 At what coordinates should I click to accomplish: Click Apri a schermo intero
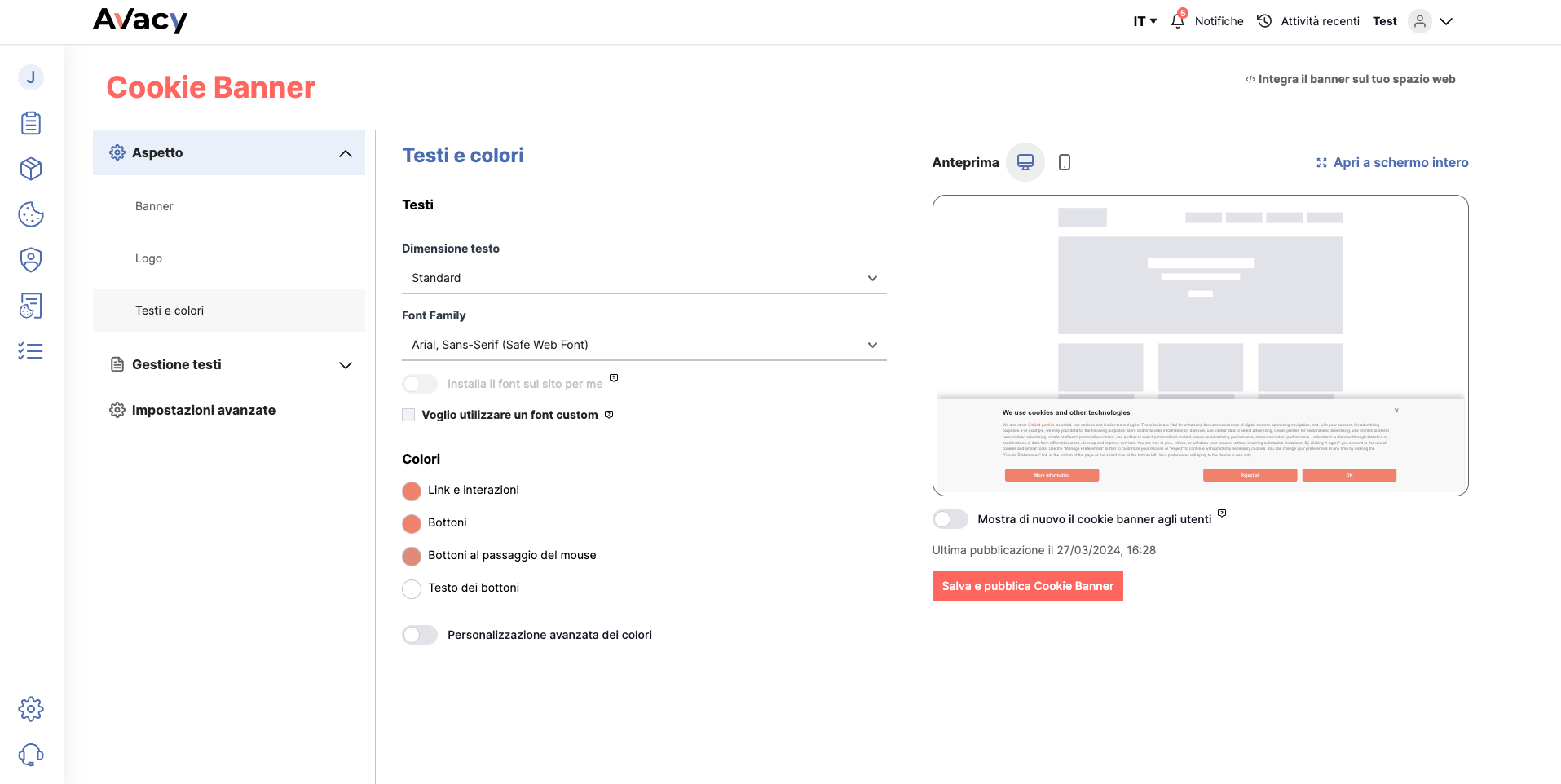pos(1392,162)
